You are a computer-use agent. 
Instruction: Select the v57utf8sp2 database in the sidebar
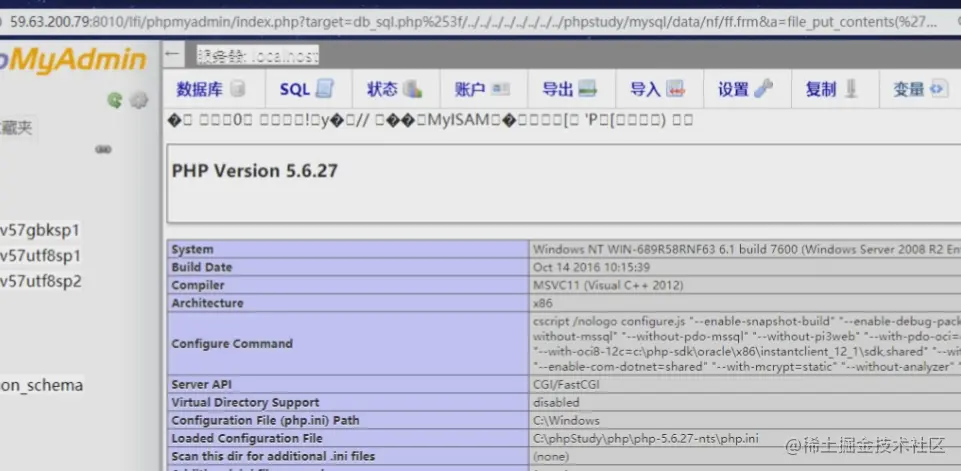[x=40, y=281]
